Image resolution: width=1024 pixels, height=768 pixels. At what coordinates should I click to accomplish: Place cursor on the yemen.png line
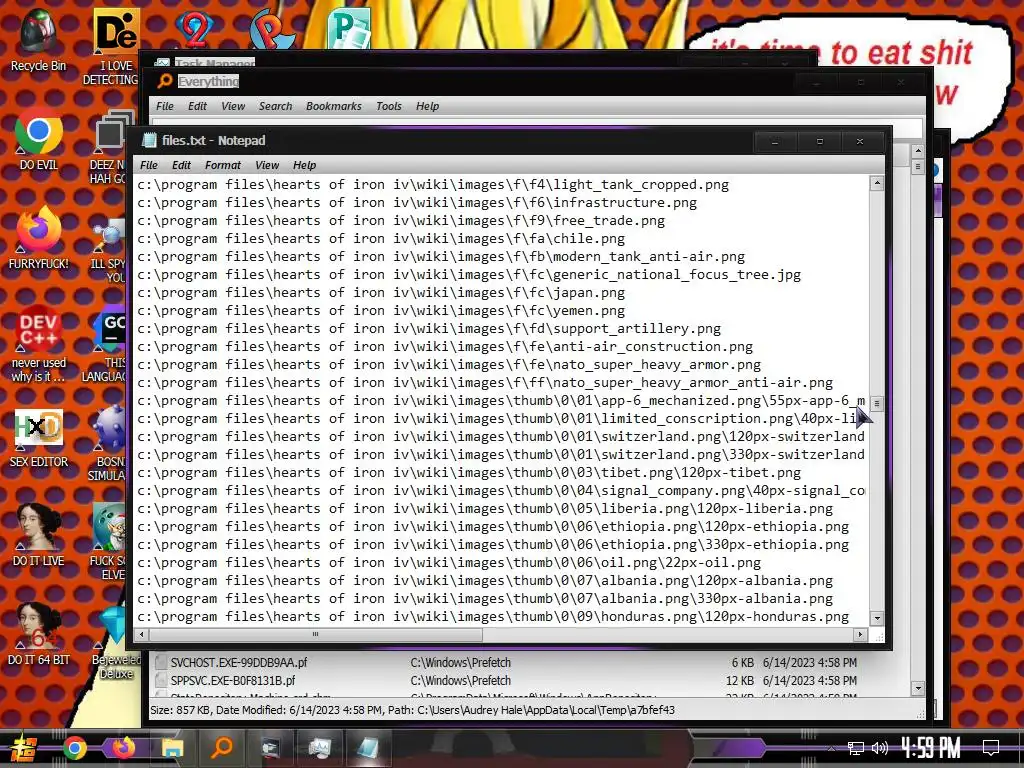pos(381,310)
